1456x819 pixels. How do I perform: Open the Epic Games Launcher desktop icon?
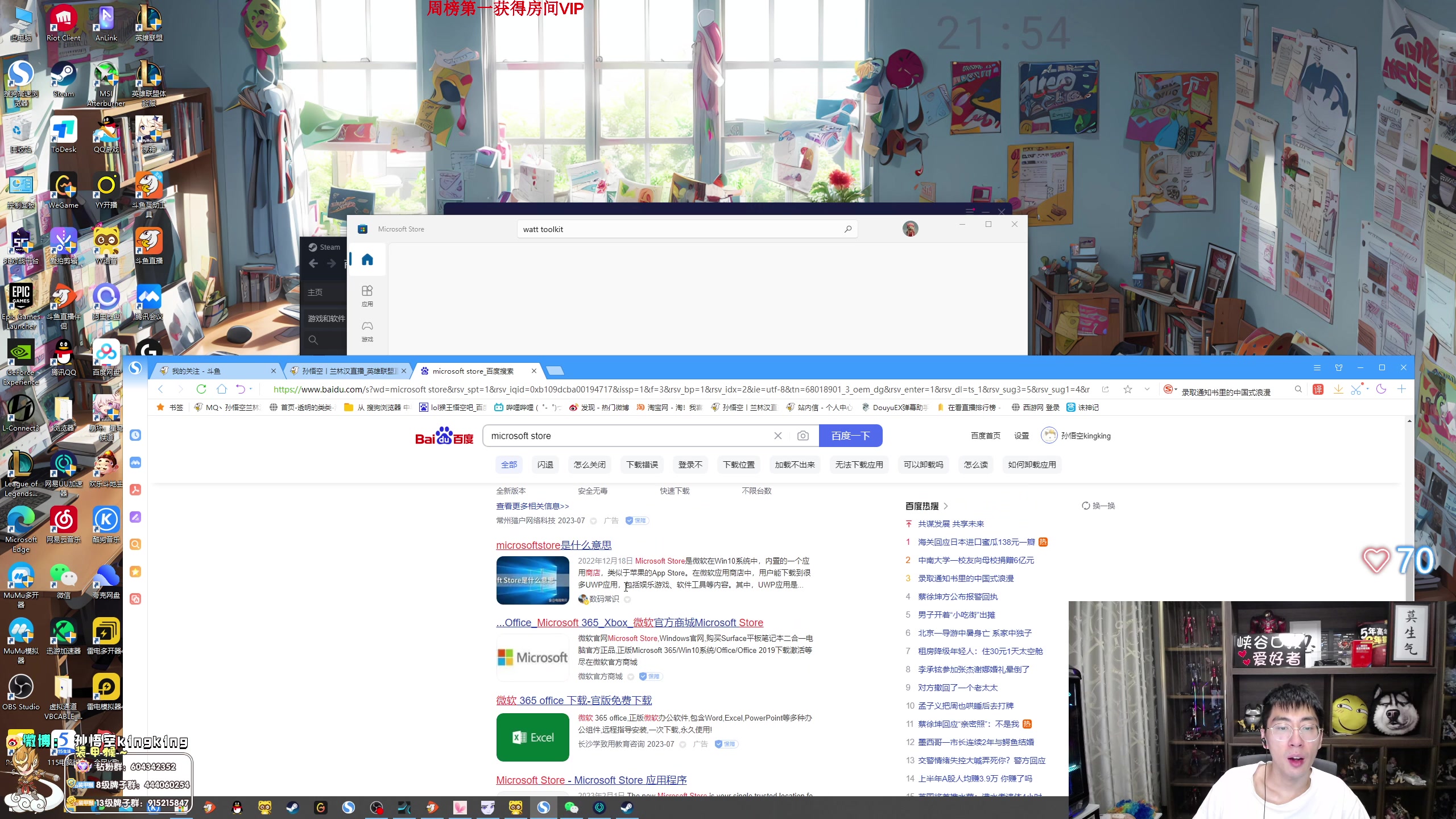pos(21,306)
